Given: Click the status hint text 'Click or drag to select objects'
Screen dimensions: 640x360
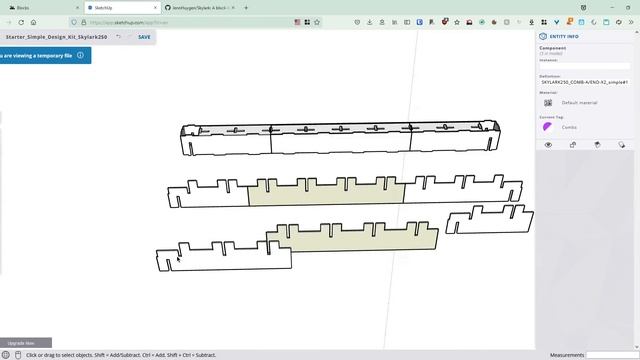Looking at the screenshot, I should (121, 355).
